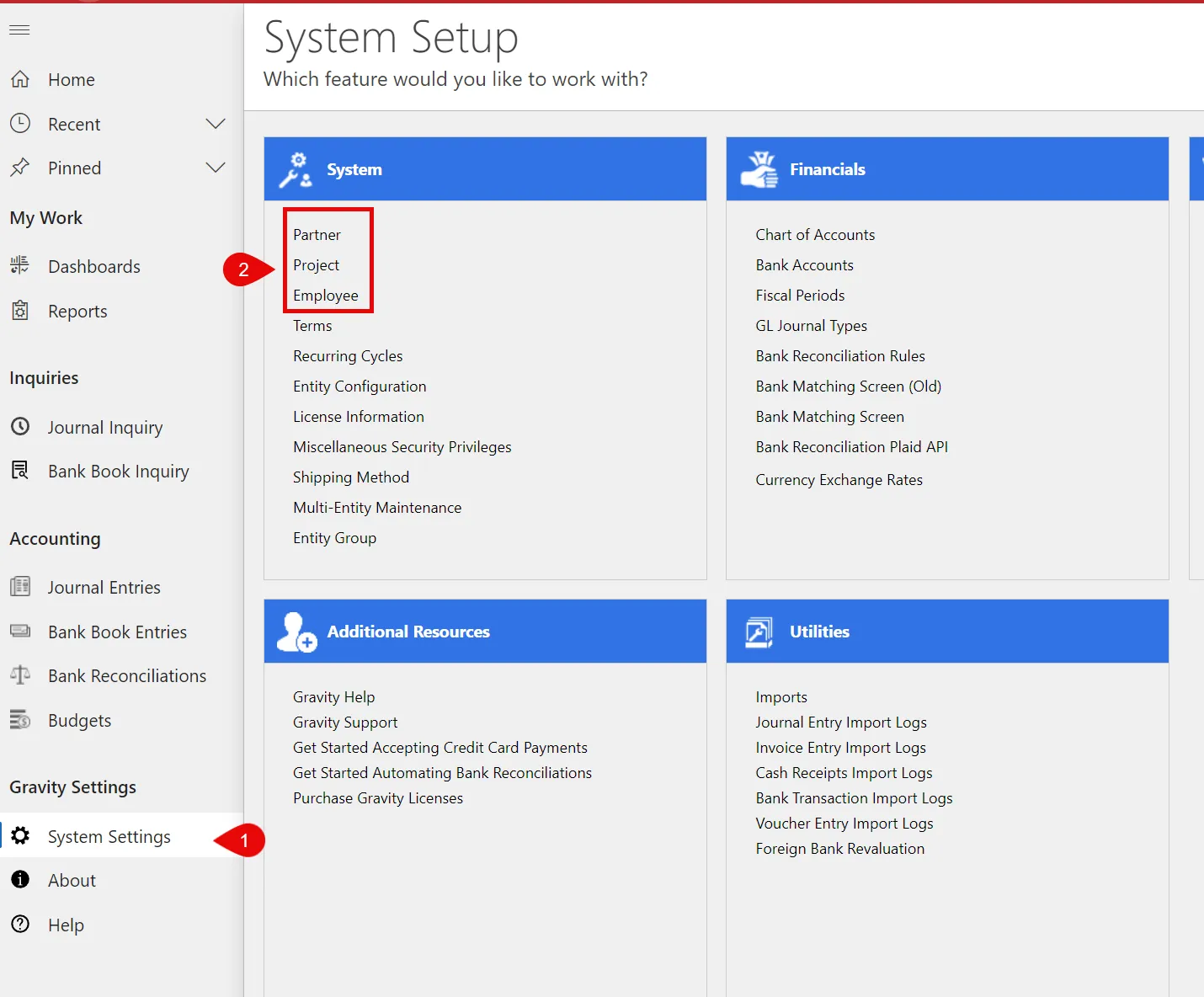
Task: Click the Home house icon
Action: tap(20, 79)
